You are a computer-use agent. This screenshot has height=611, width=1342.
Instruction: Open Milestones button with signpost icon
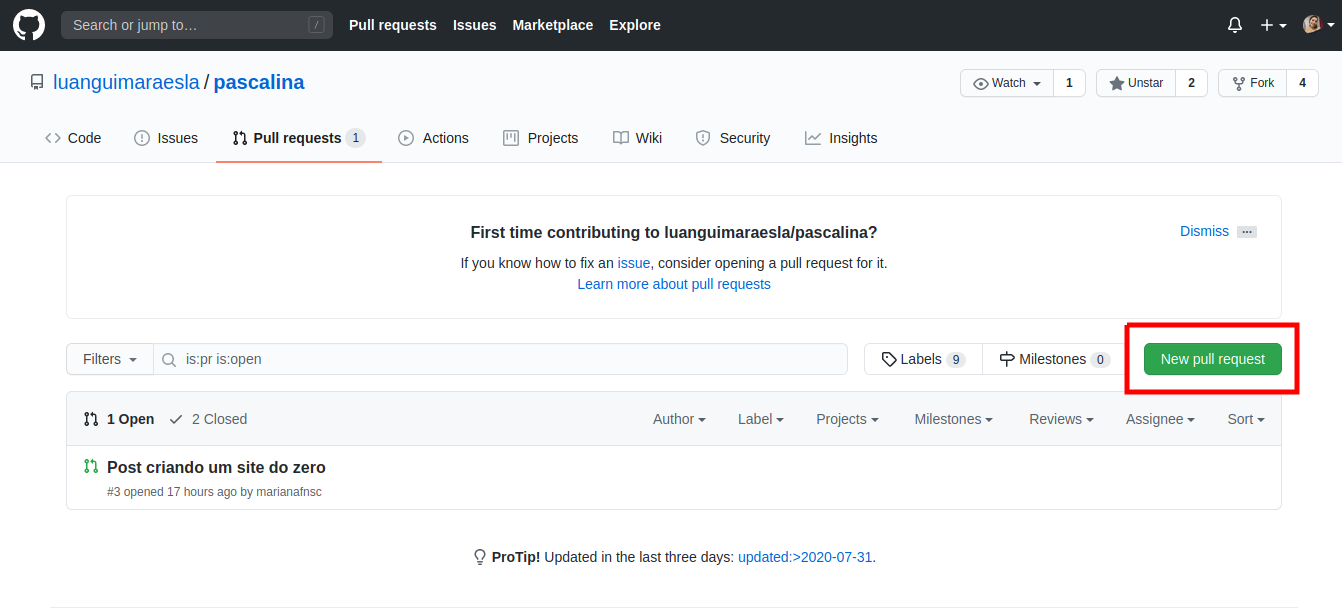tap(1054, 359)
